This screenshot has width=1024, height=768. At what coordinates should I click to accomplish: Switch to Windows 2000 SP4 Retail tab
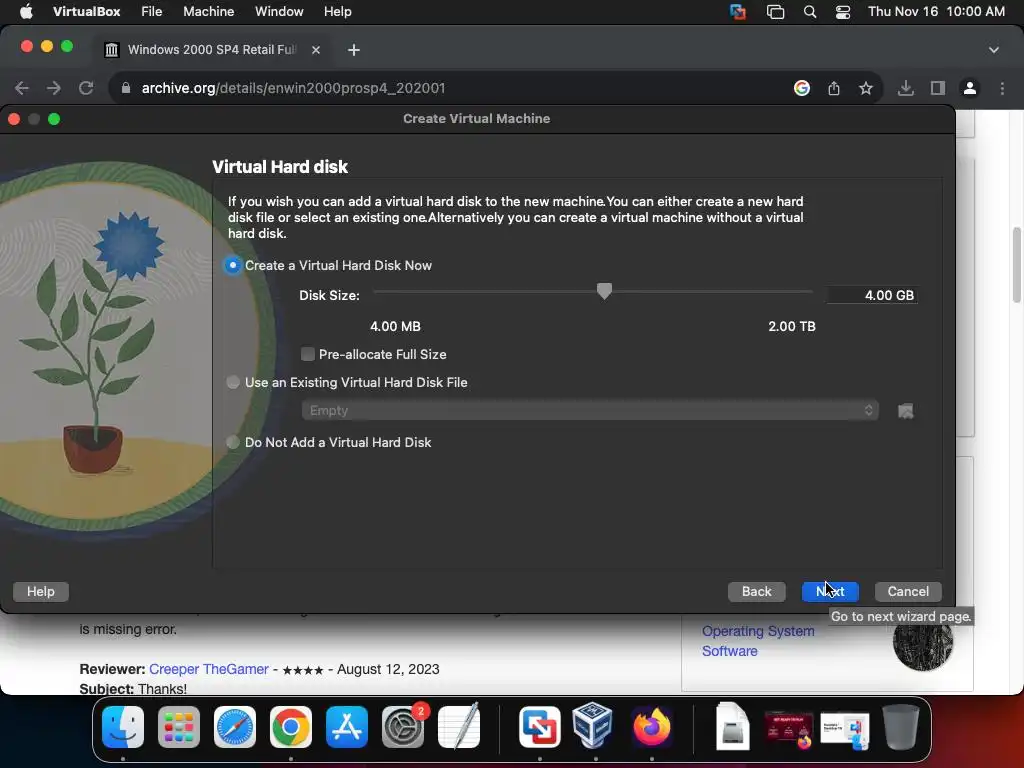click(212, 50)
